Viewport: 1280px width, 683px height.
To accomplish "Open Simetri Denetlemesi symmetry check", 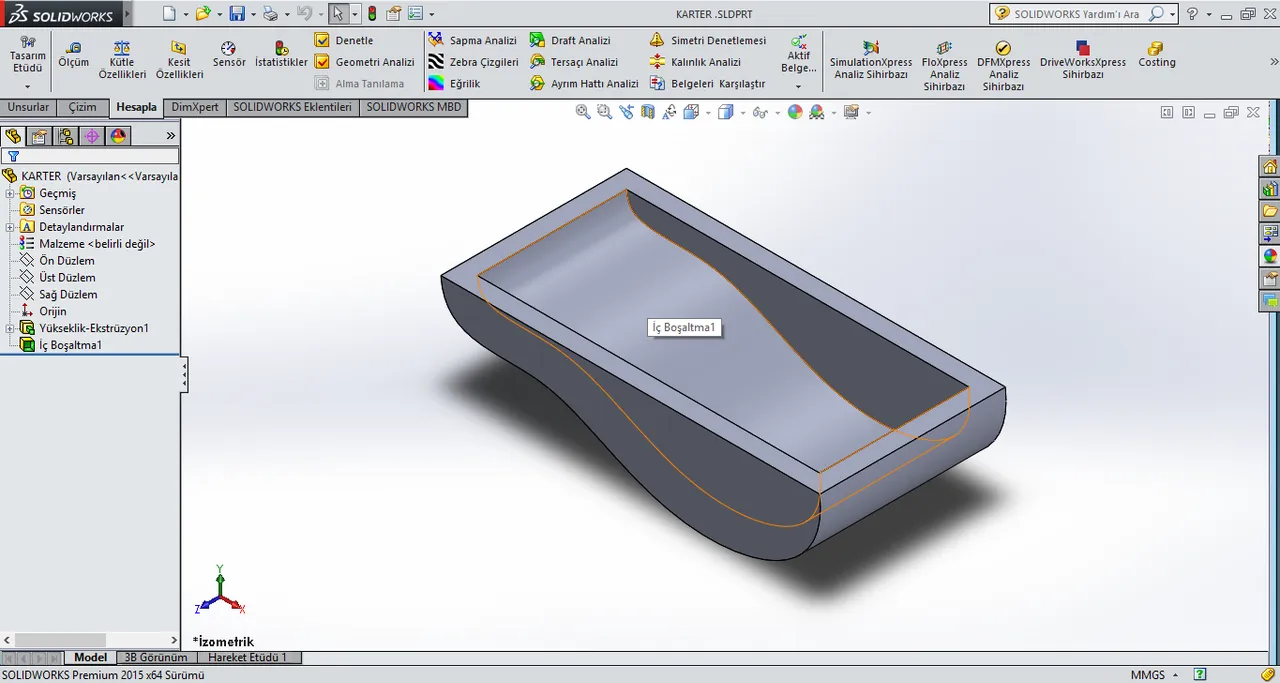I will tap(707, 40).
